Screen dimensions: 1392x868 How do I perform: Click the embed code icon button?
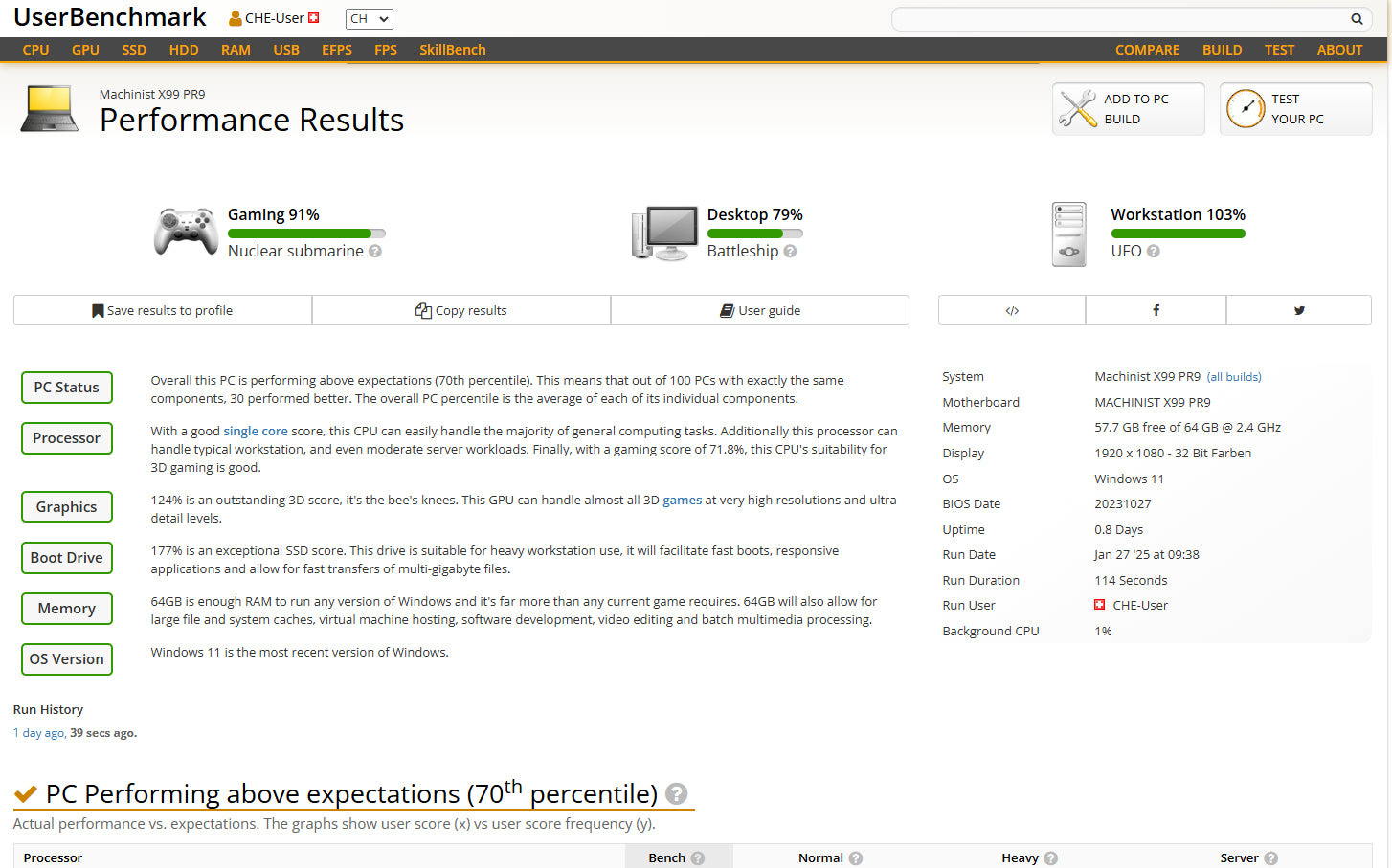[x=1012, y=310]
